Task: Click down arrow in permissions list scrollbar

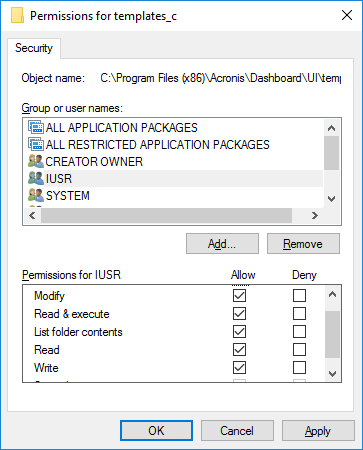Action: [332, 374]
